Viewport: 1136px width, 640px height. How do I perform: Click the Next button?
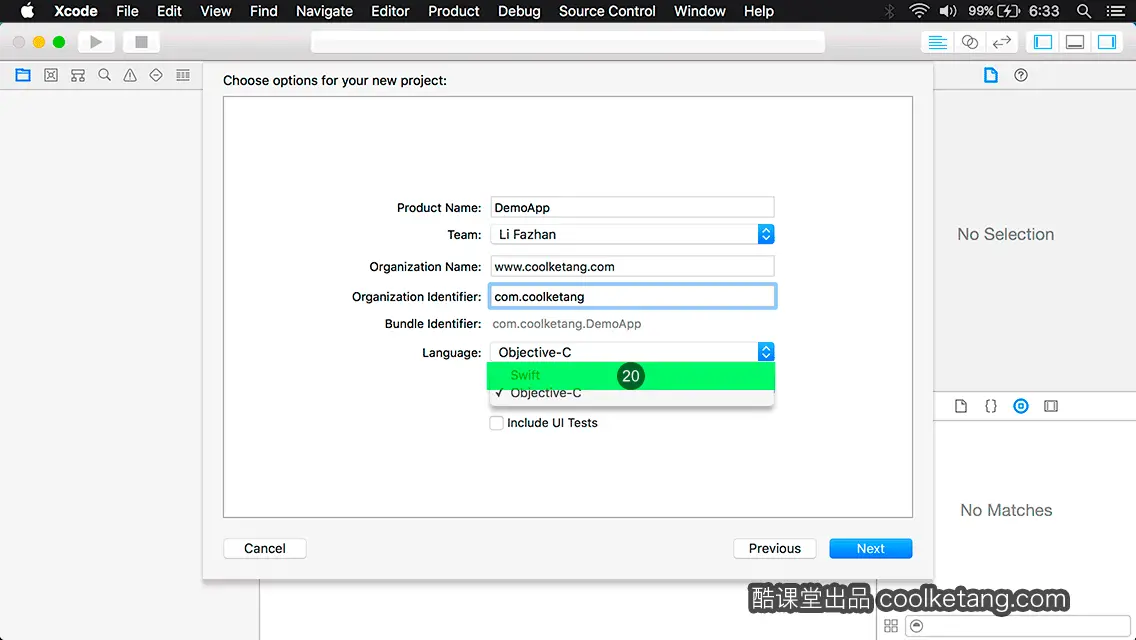[x=871, y=549]
